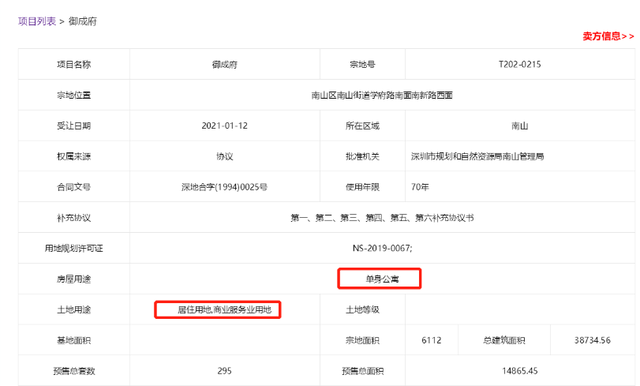Screen dimensions: 640x386
Task: Select the 批准机关 label cell
Action: tap(362, 156)
